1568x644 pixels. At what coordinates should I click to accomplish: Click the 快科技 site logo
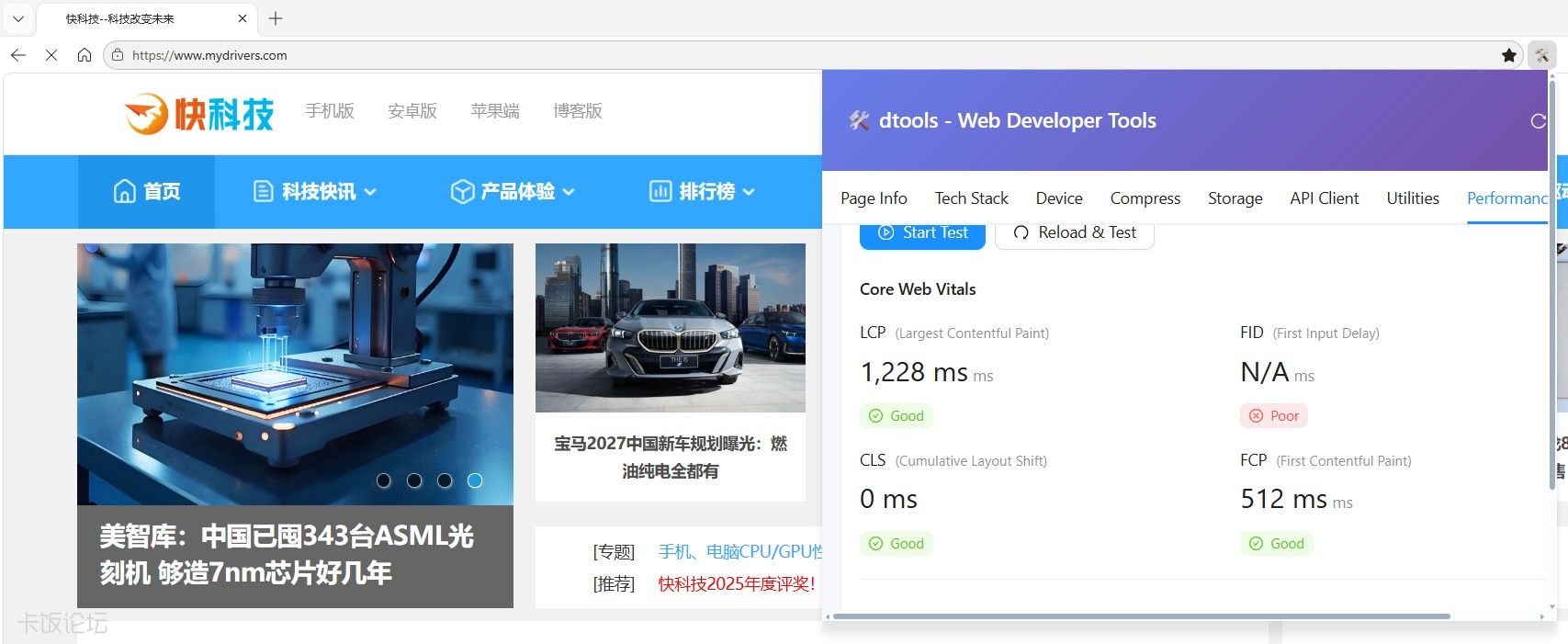click(x=199, y=114)
